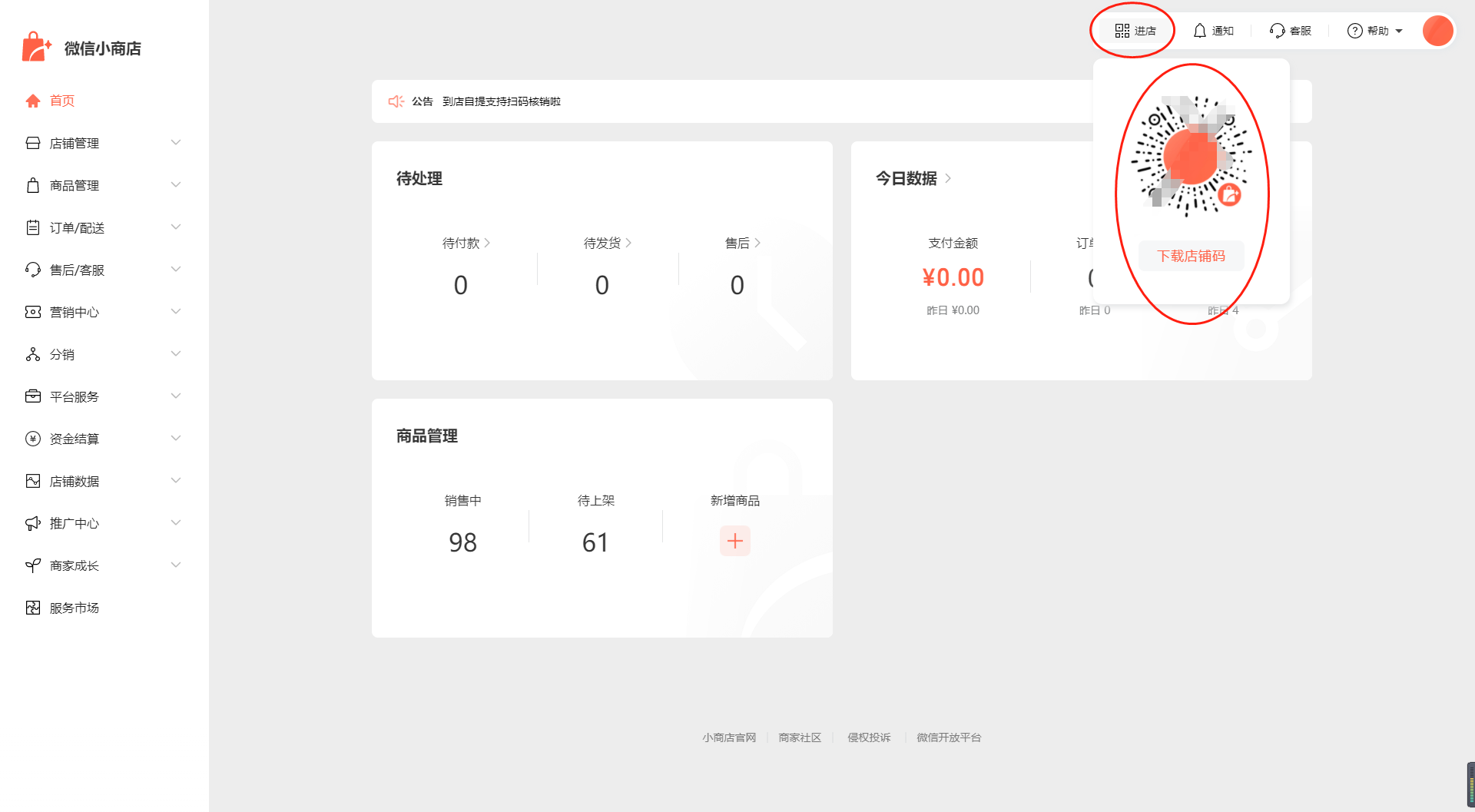
Task: Click the WeChat shop bag logo
Action: pyautogui.click(x=36, y=47)
